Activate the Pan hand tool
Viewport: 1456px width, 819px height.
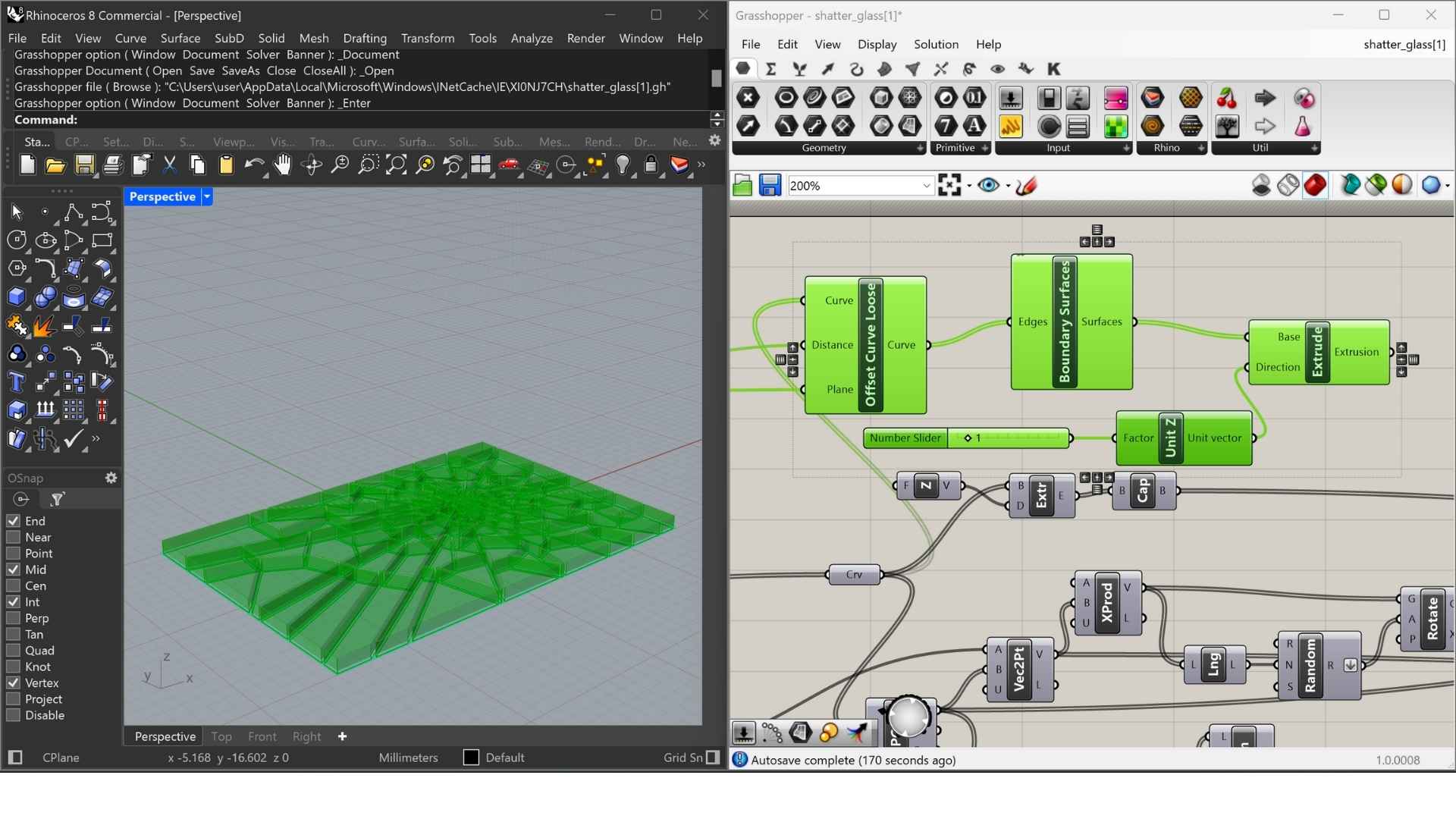[283, 165]
